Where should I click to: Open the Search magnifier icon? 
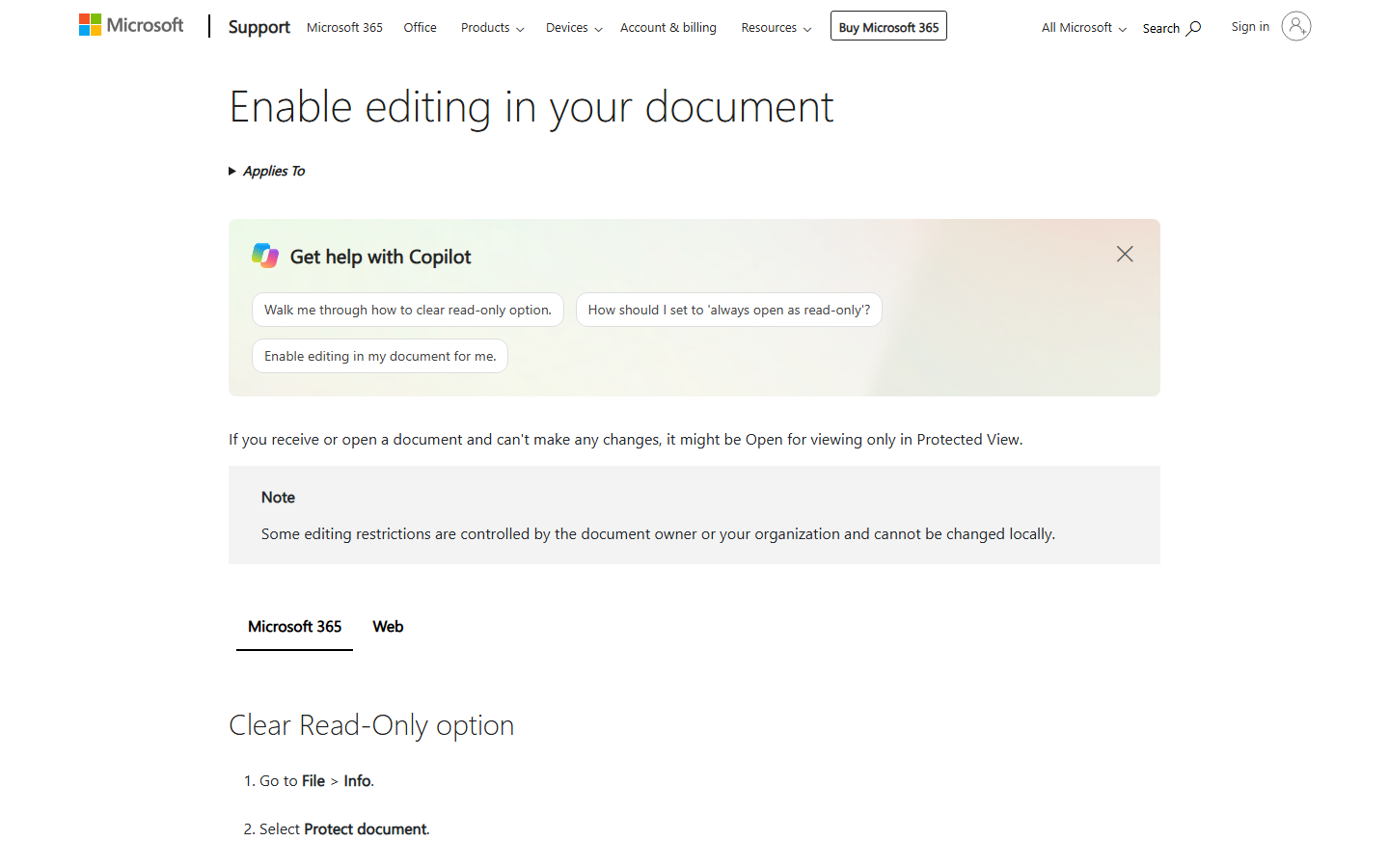click(1194, 28)
